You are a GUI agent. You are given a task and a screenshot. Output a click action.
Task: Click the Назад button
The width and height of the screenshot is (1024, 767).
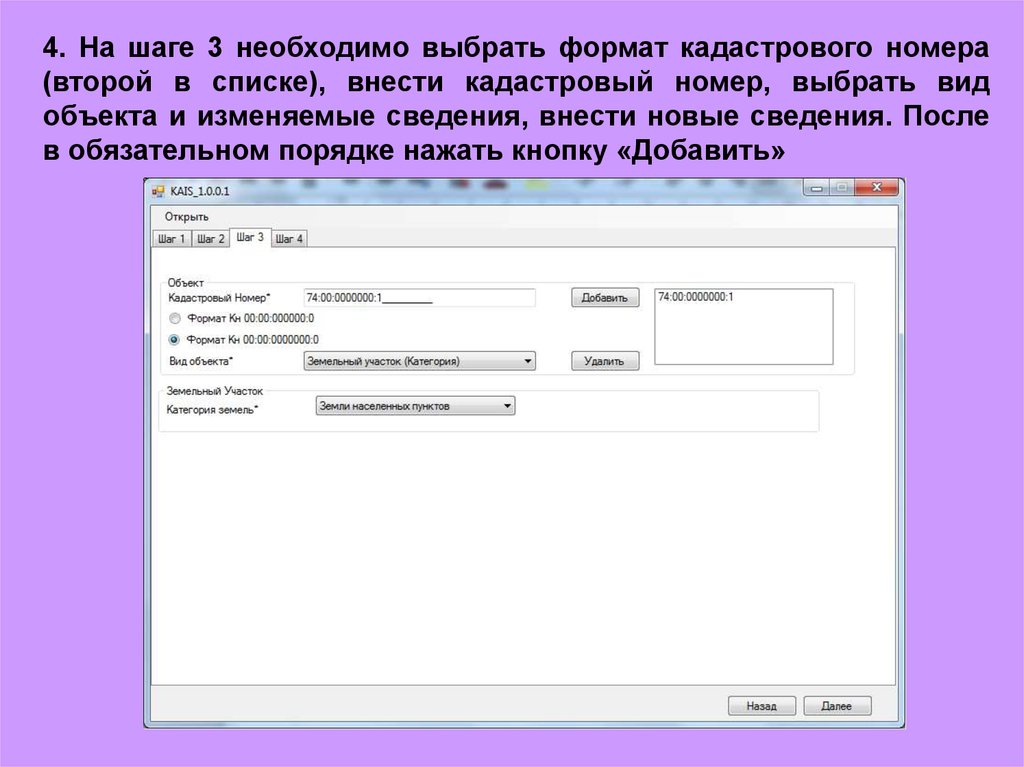click(761, 706)
